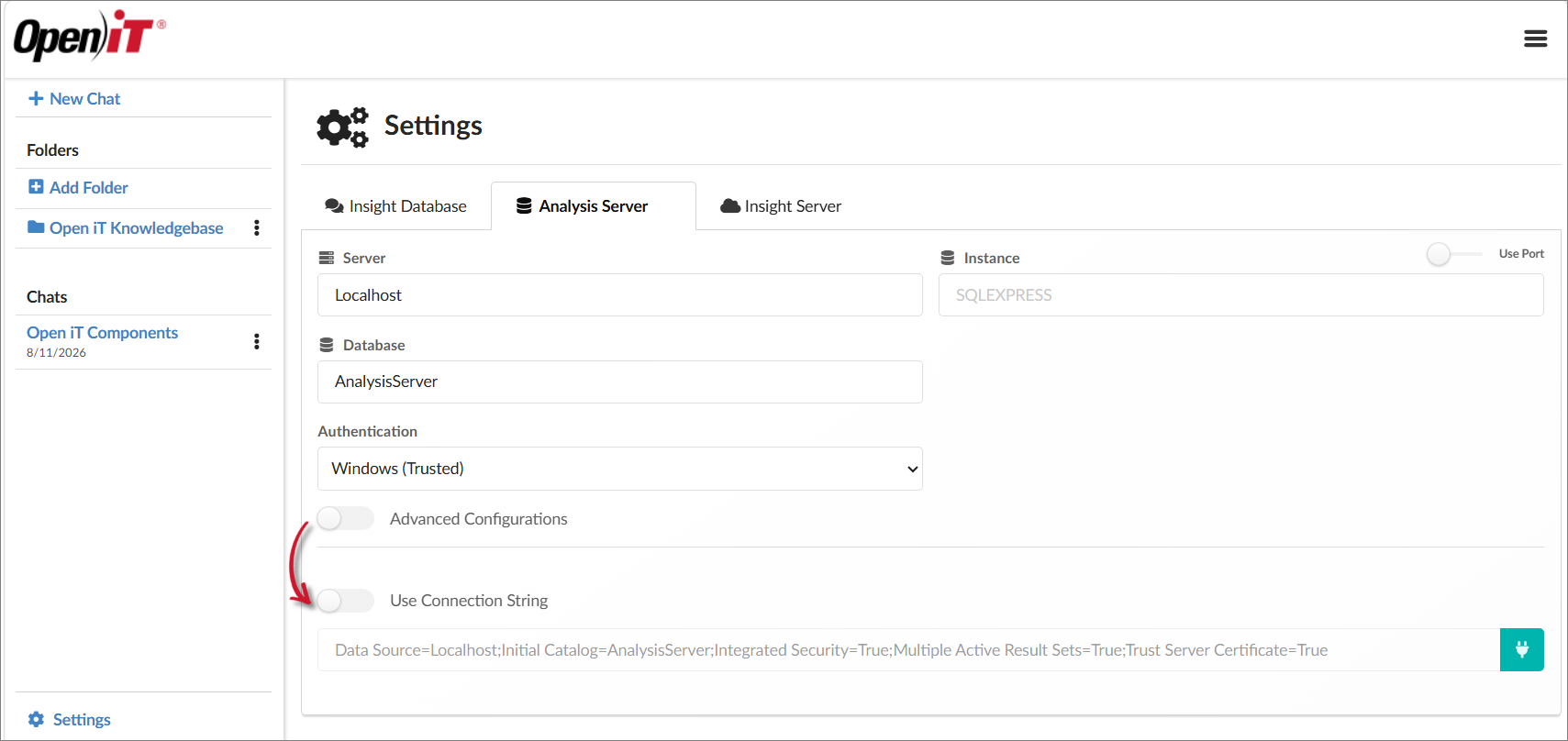The height and width of the screenshot is (741, 1568).
Task: Click the Insight Database tab chat icon
Action: click(x=334, y=206)
